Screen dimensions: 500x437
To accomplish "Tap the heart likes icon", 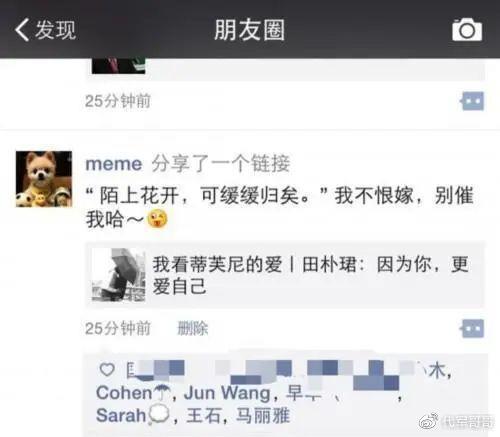I will (x=107, y=369).
